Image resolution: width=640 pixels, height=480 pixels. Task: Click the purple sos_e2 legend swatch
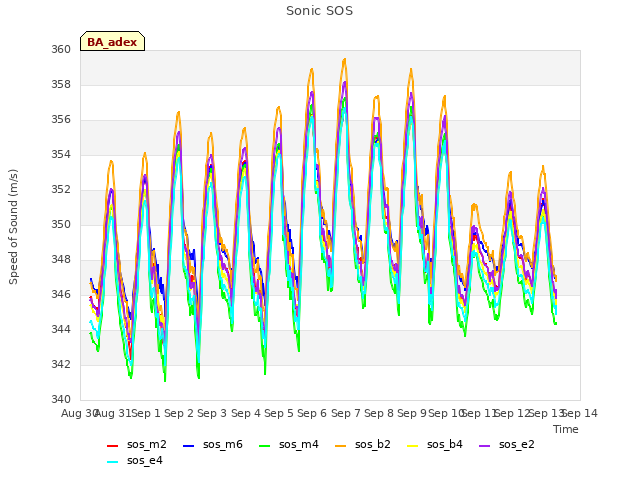484,446
